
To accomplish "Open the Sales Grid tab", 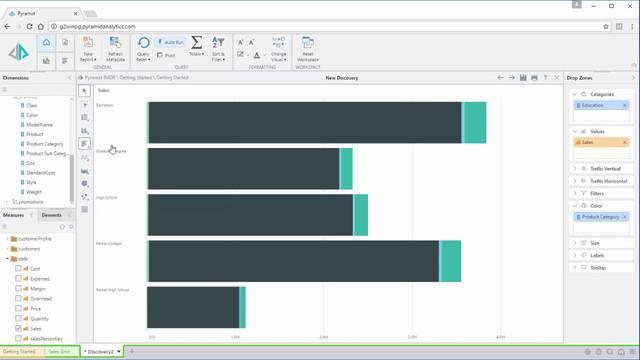I will pos(59,351).
